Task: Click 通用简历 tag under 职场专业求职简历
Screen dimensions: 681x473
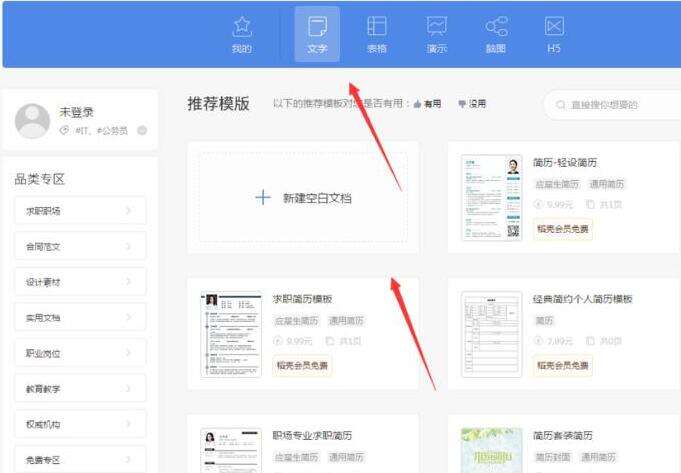Action: click(x=346, y=457)
